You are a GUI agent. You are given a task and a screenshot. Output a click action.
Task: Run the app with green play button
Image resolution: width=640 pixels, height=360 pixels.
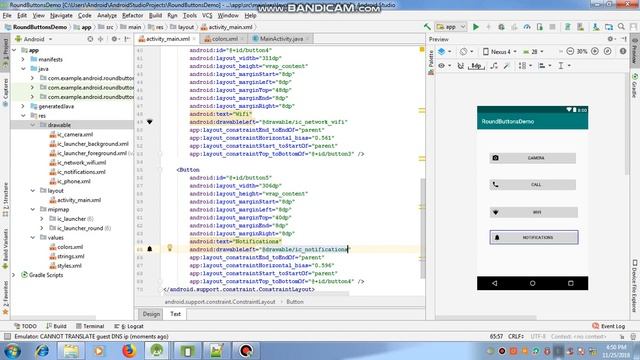[x=476, y=27]
